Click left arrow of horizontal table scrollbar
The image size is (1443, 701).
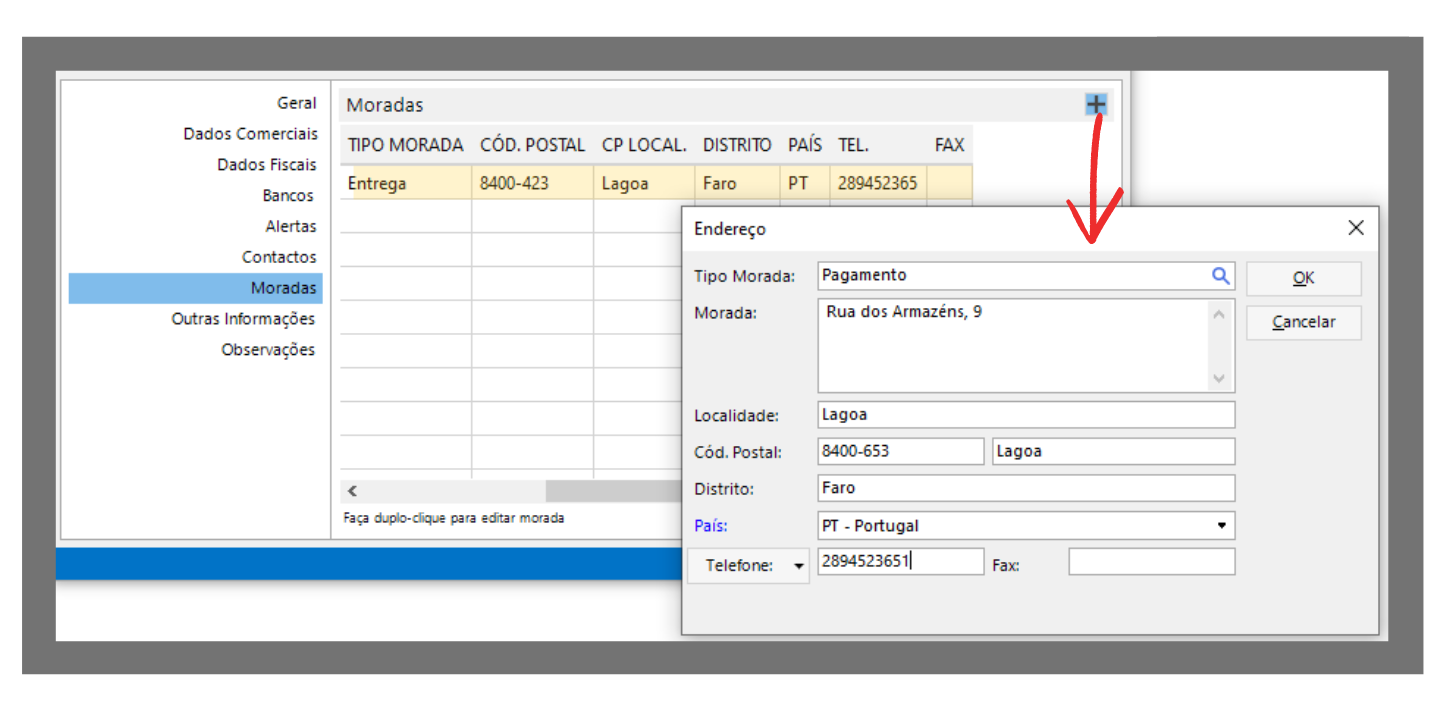click(352, 491)
